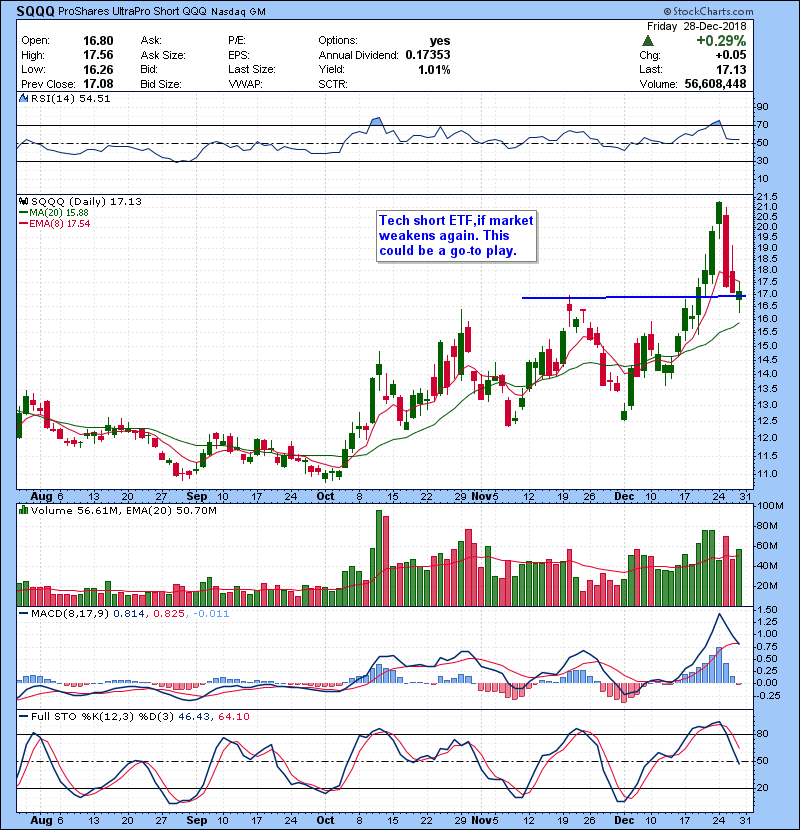
Task: Click the RSI(14) 54.51 label
Action: pos(70,98)
